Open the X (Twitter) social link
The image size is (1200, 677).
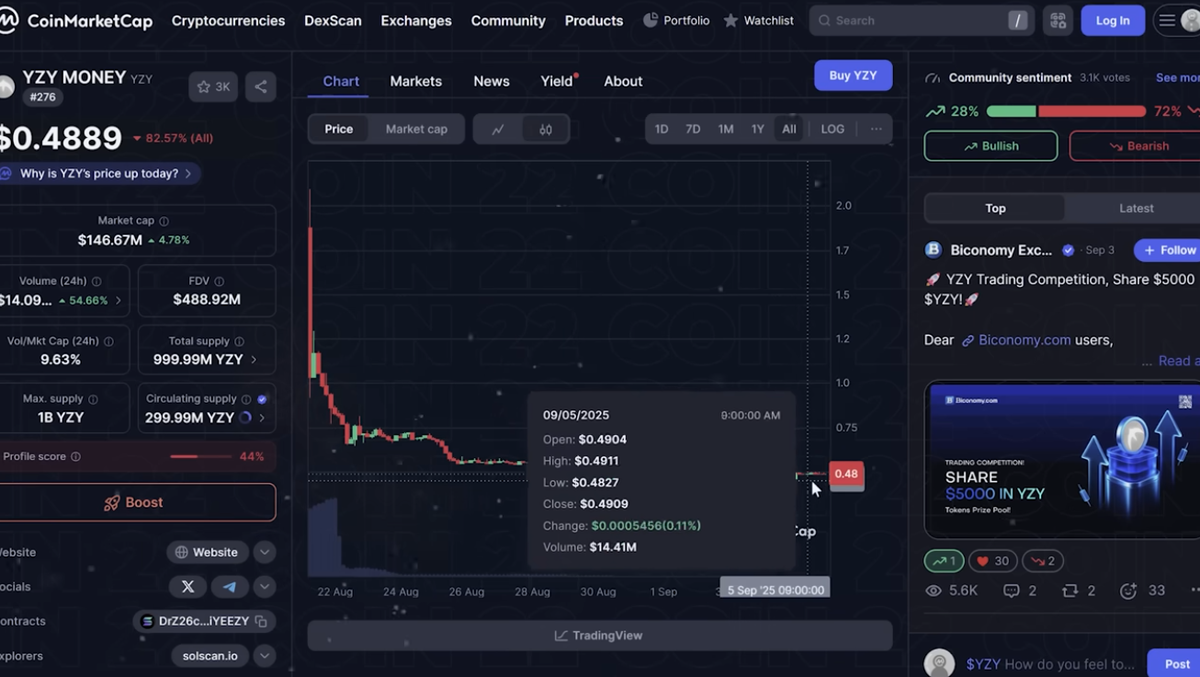coord(188,587)
